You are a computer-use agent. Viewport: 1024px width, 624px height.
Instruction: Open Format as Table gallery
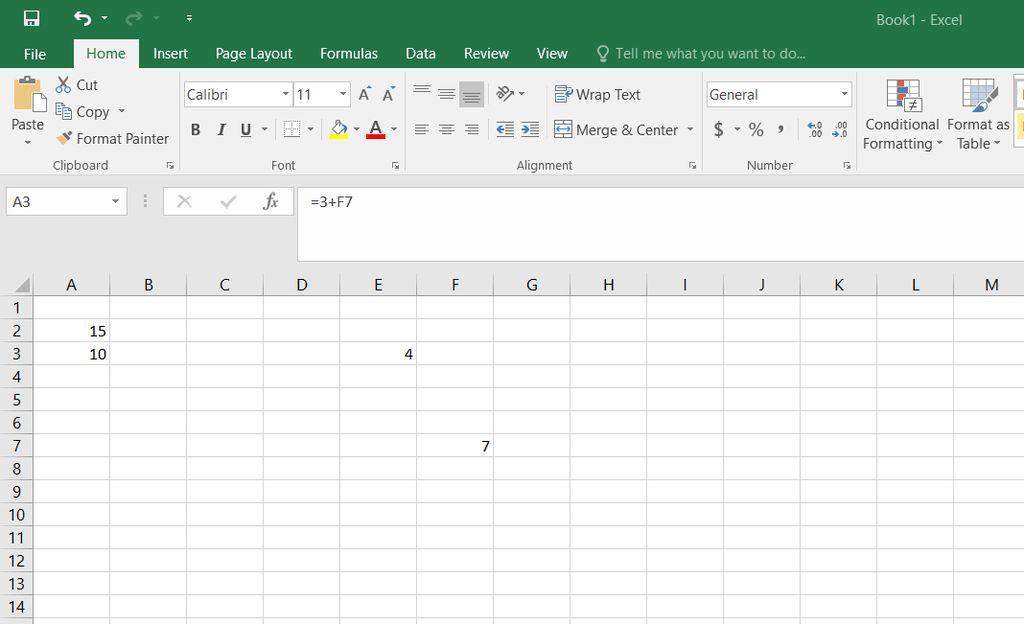978,115
